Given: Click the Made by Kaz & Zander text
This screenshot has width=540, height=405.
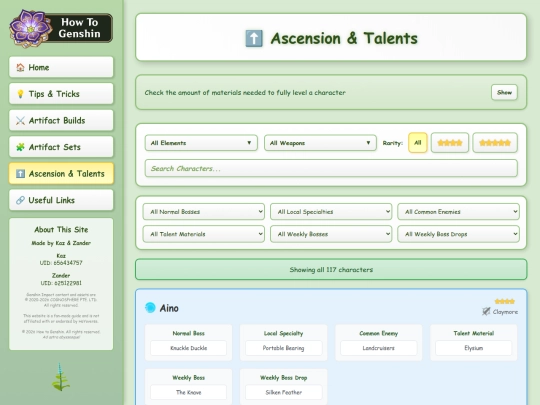Looking at the screenshot, I should (61, 243).
